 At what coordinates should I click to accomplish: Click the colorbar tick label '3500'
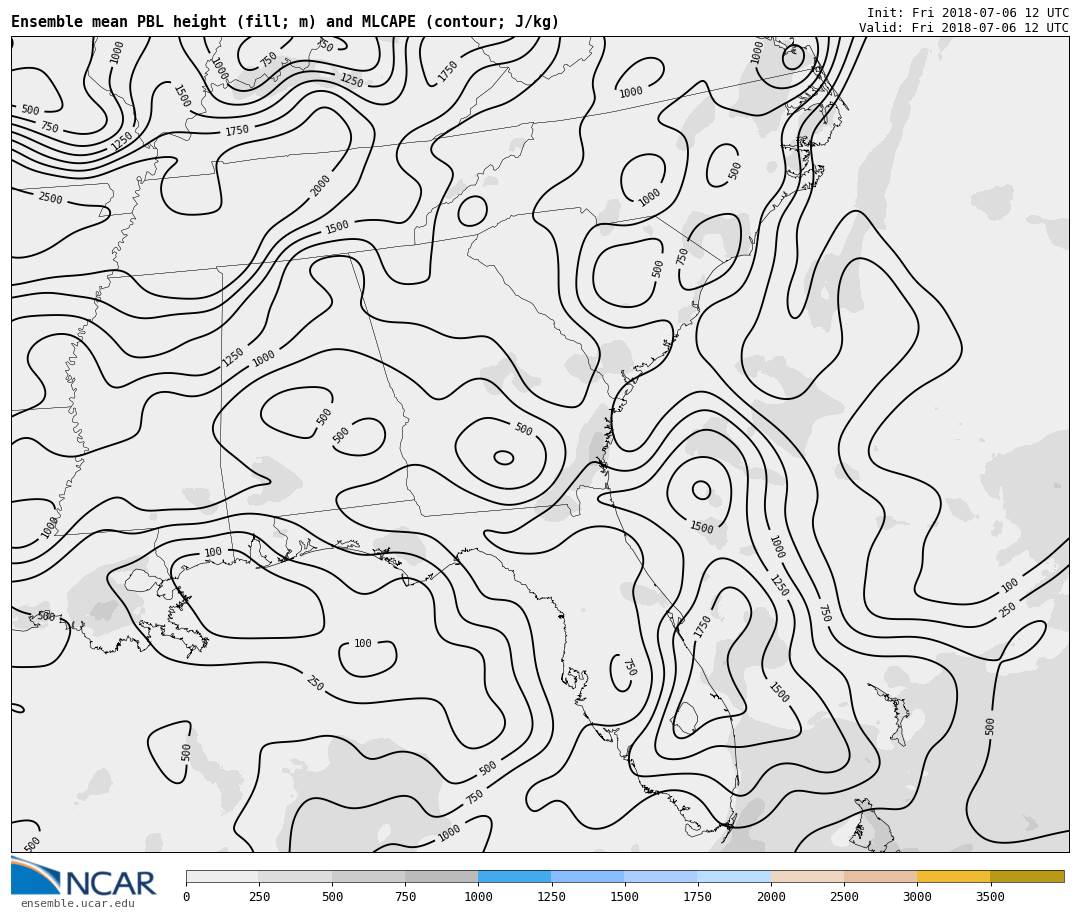point(990,896)
